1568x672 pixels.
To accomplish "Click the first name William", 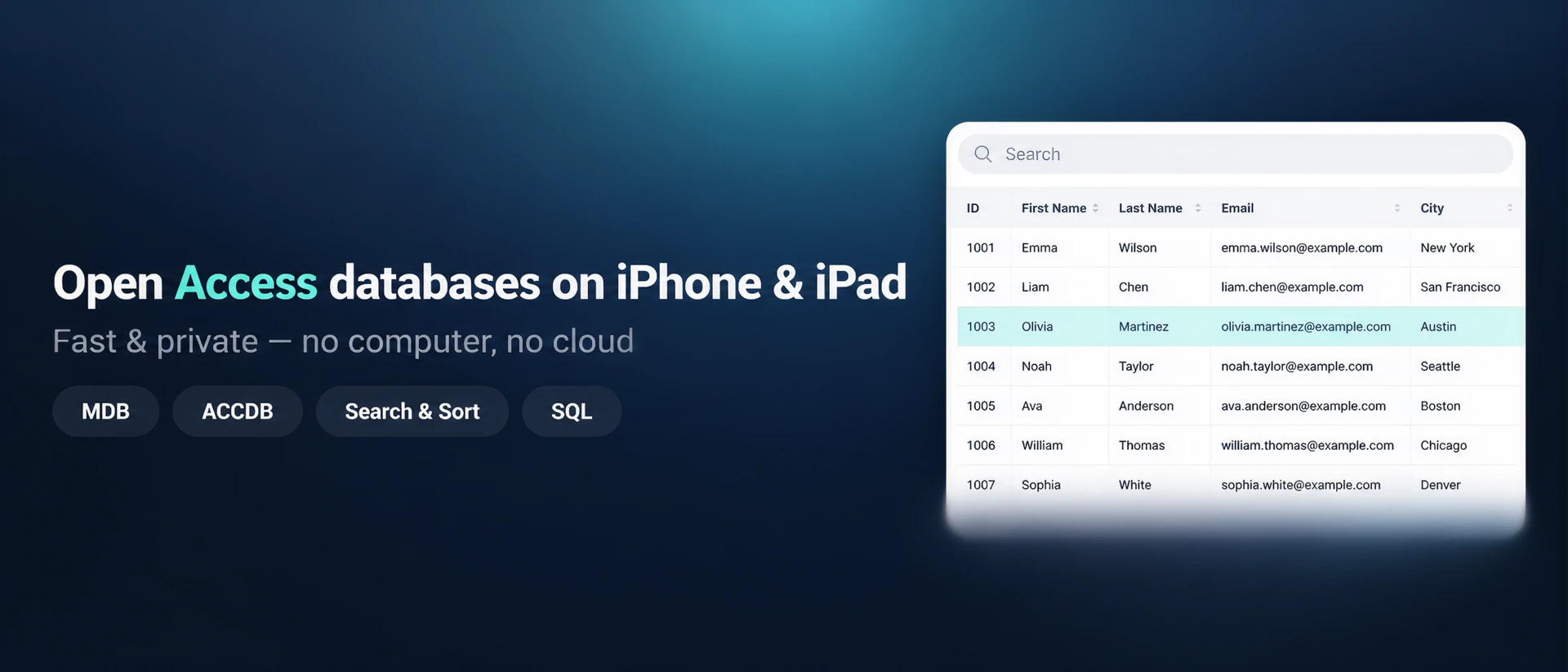I will pos(1042,446).
